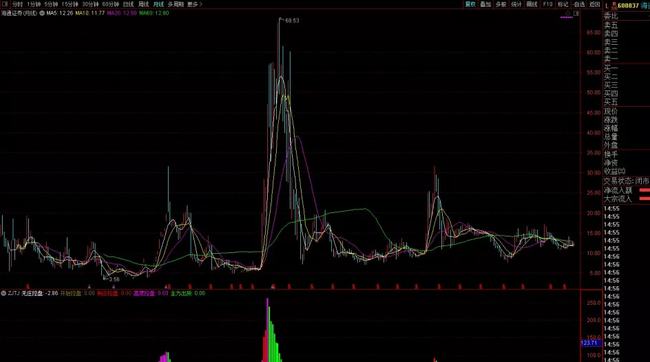This screenshot has width=650, height=362.
Task: Switch chart to 周线 weekly period
Action: coord(143,4)
